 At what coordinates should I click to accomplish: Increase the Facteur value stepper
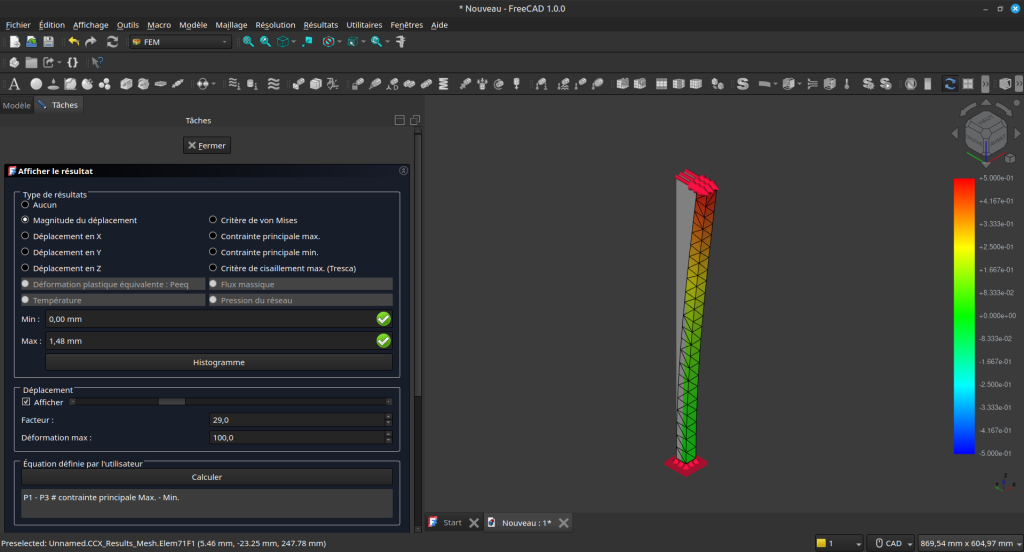[x=389, y=417]
